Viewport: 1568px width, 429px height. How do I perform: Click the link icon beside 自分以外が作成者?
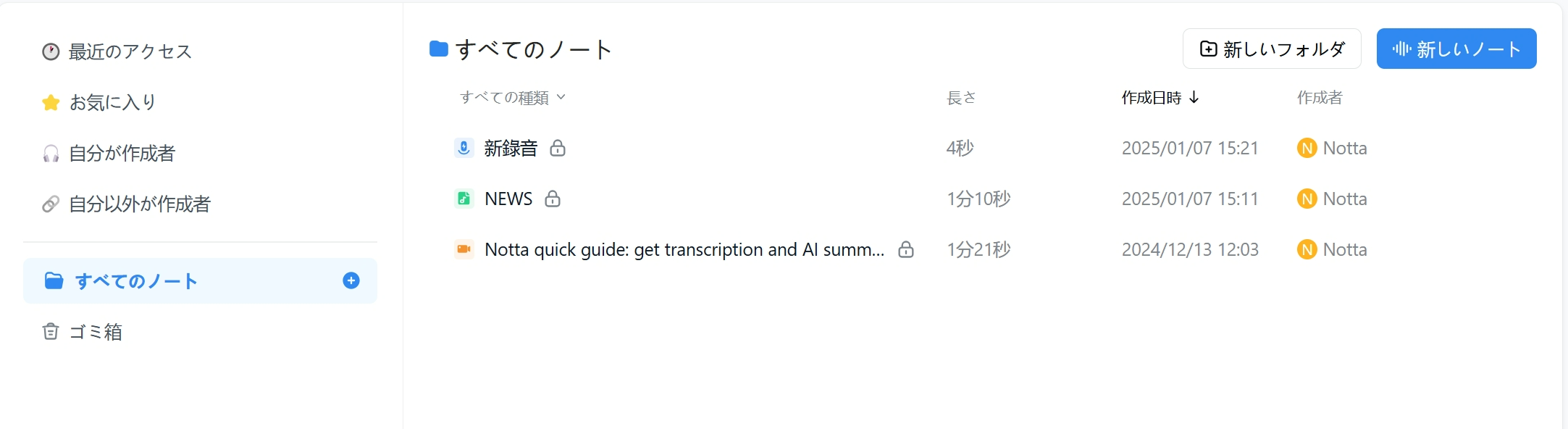coord(51,204)
